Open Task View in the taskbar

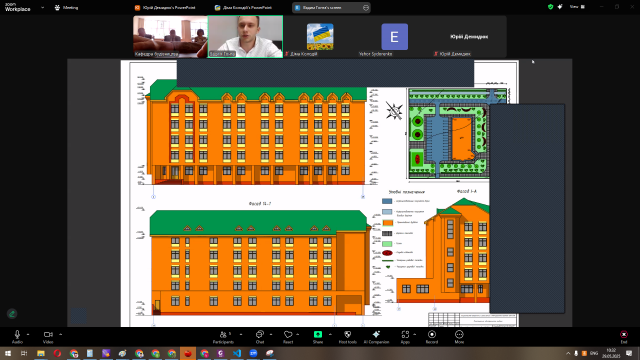(x=24, y=353)
